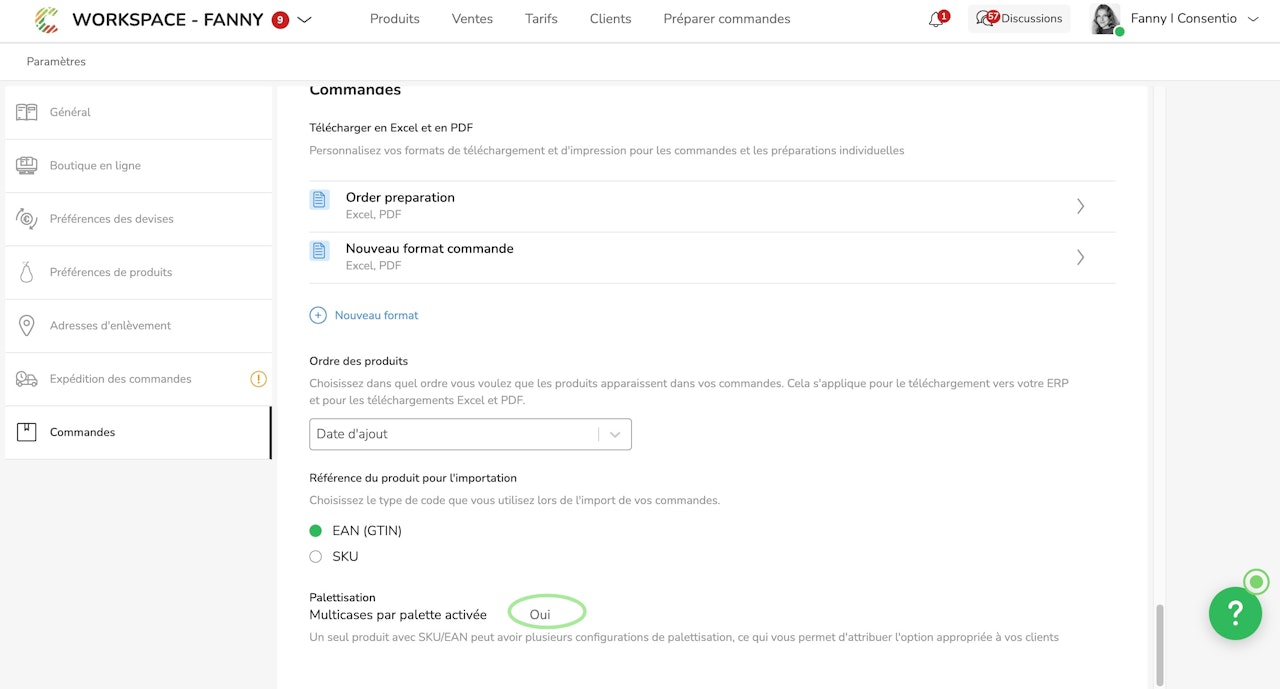Click the notifications bell icon

tap(936, 19)
